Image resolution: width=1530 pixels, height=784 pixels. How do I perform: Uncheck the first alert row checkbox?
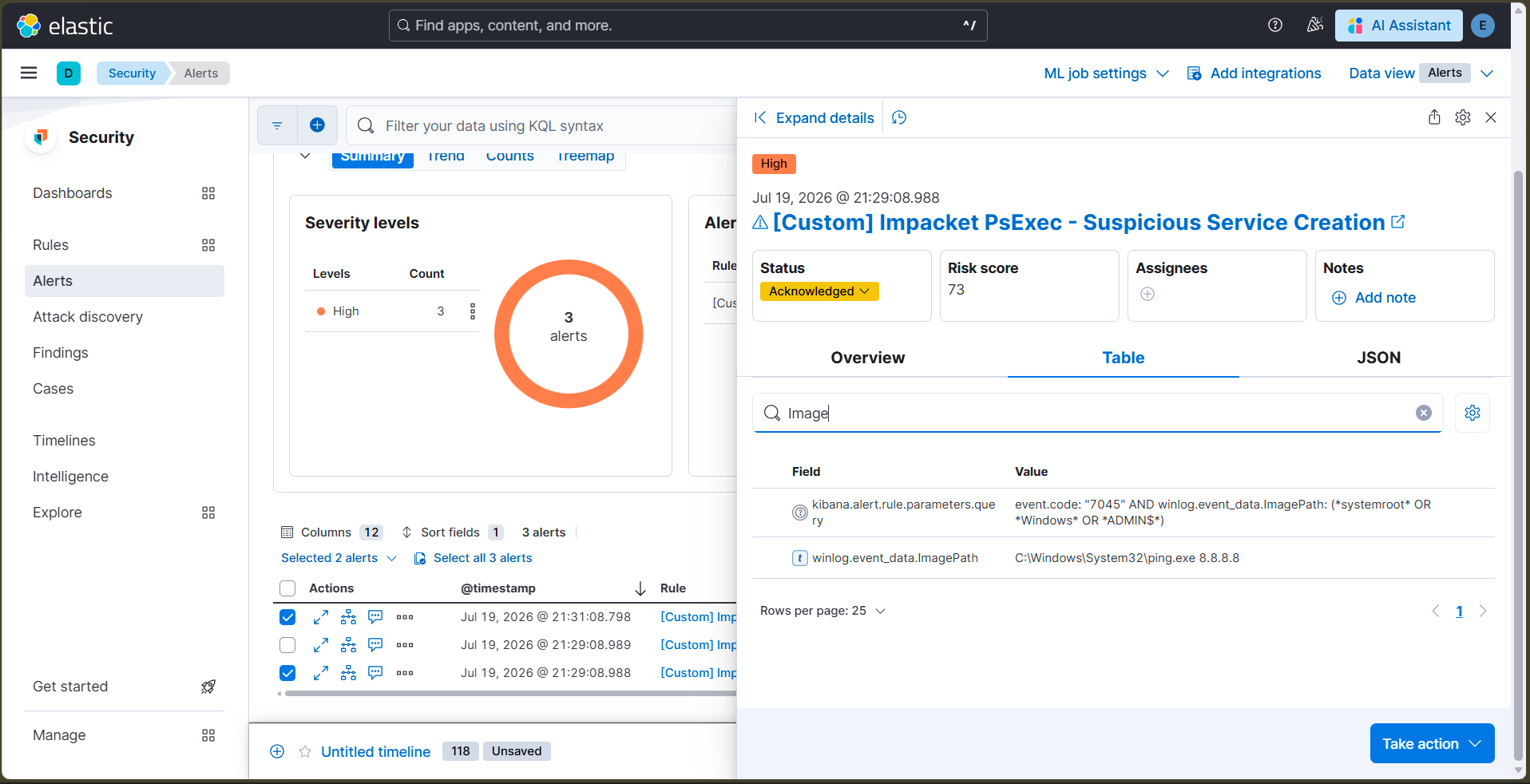coord(287,617)
